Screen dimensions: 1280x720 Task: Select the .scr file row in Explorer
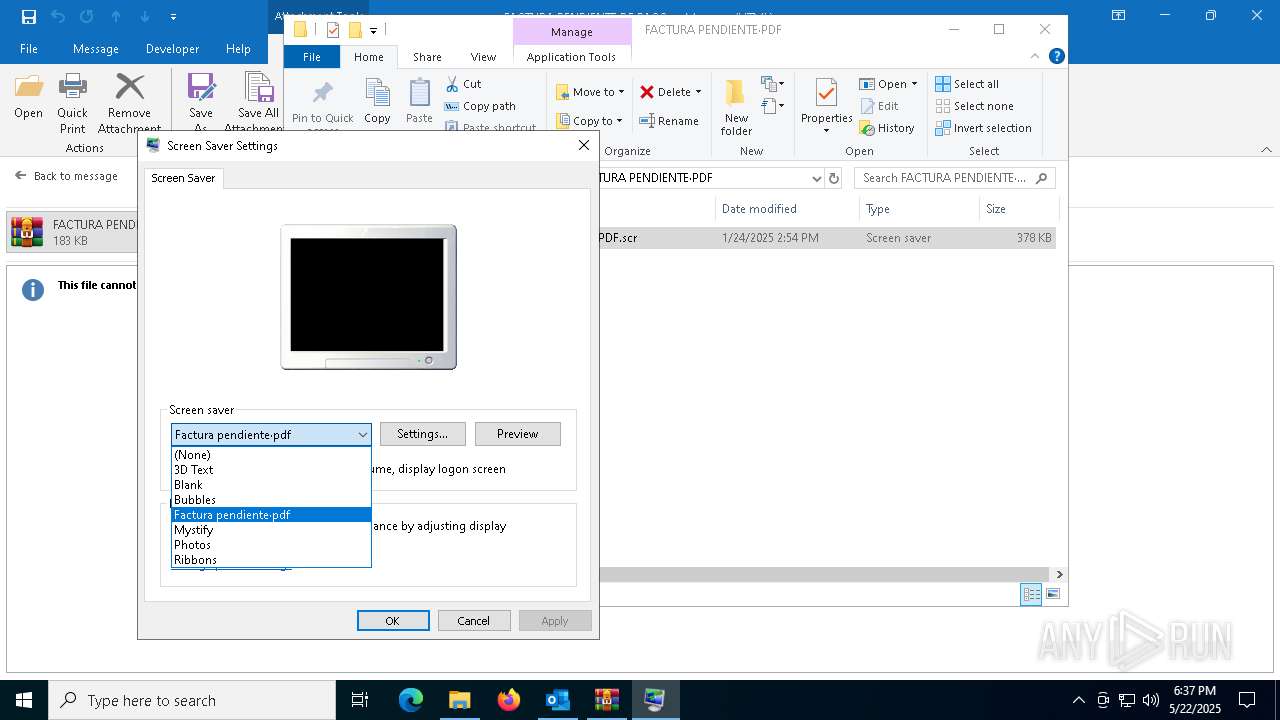[x=827, y=238]
